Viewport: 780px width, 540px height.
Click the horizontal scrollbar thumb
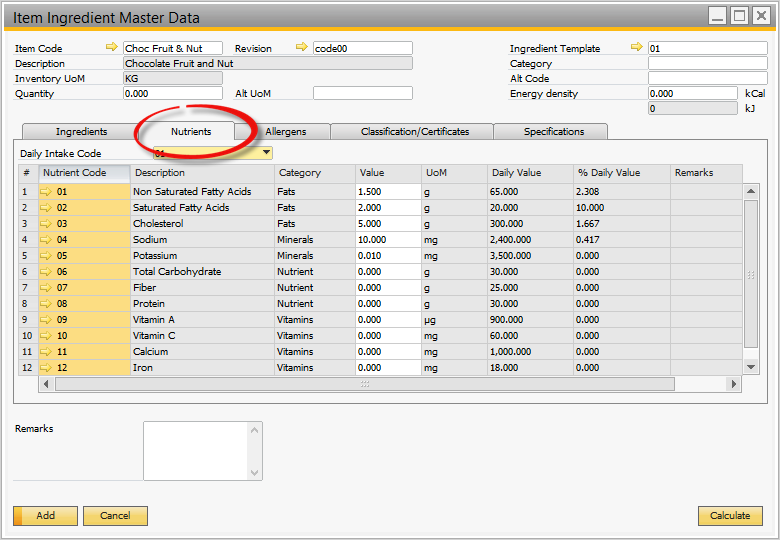(x=365, y=384)
